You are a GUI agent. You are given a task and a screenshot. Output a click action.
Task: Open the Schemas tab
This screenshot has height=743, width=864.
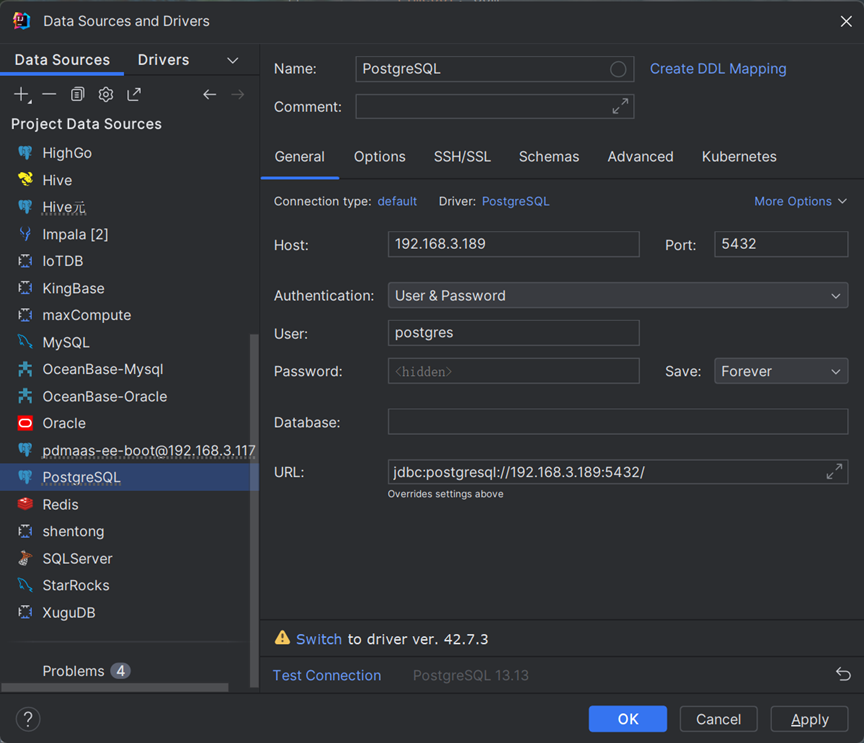[x=548, y=157]
